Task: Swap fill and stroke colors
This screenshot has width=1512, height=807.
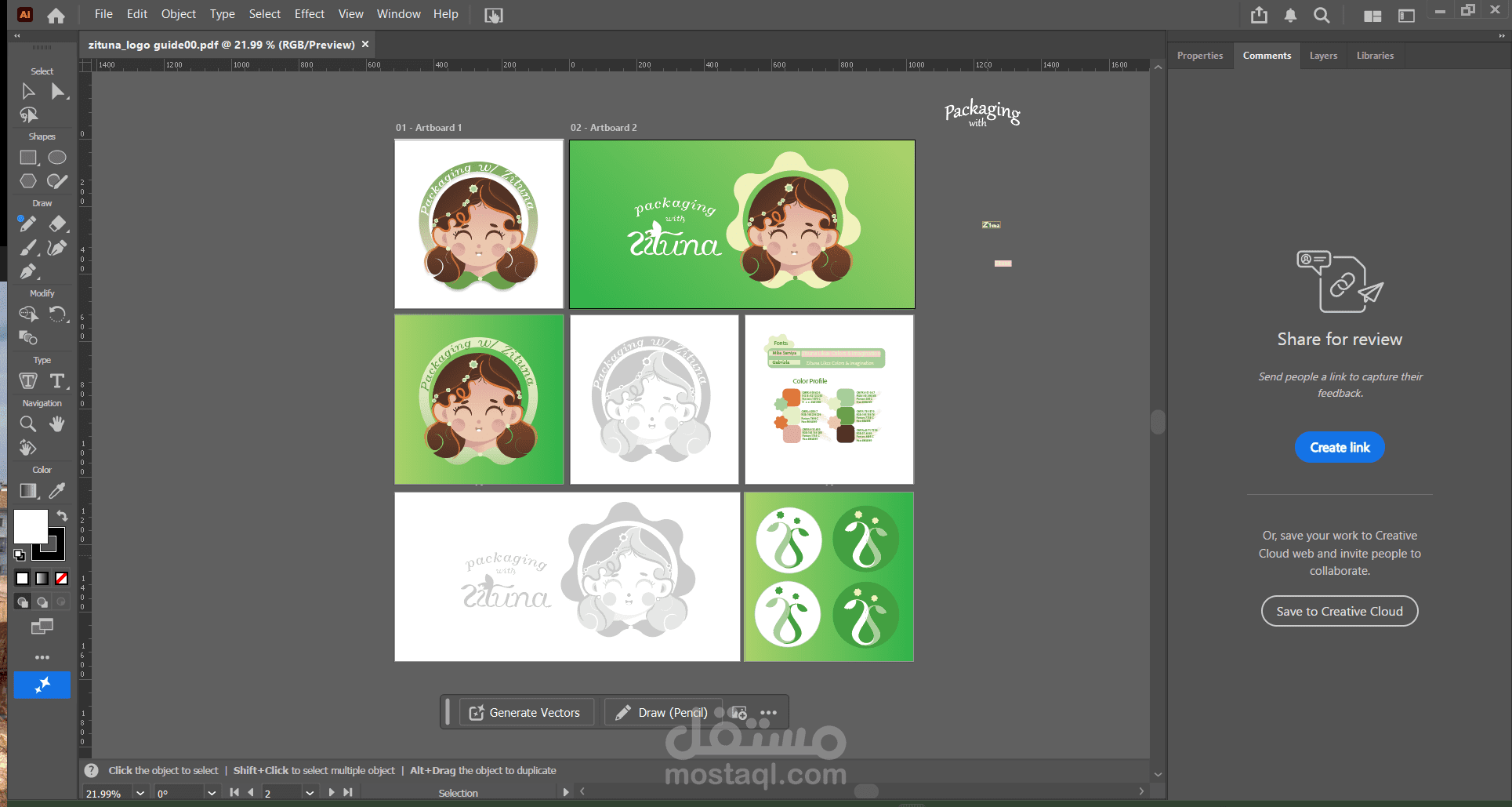Action: pyautogui.click(x=63, y=516)
